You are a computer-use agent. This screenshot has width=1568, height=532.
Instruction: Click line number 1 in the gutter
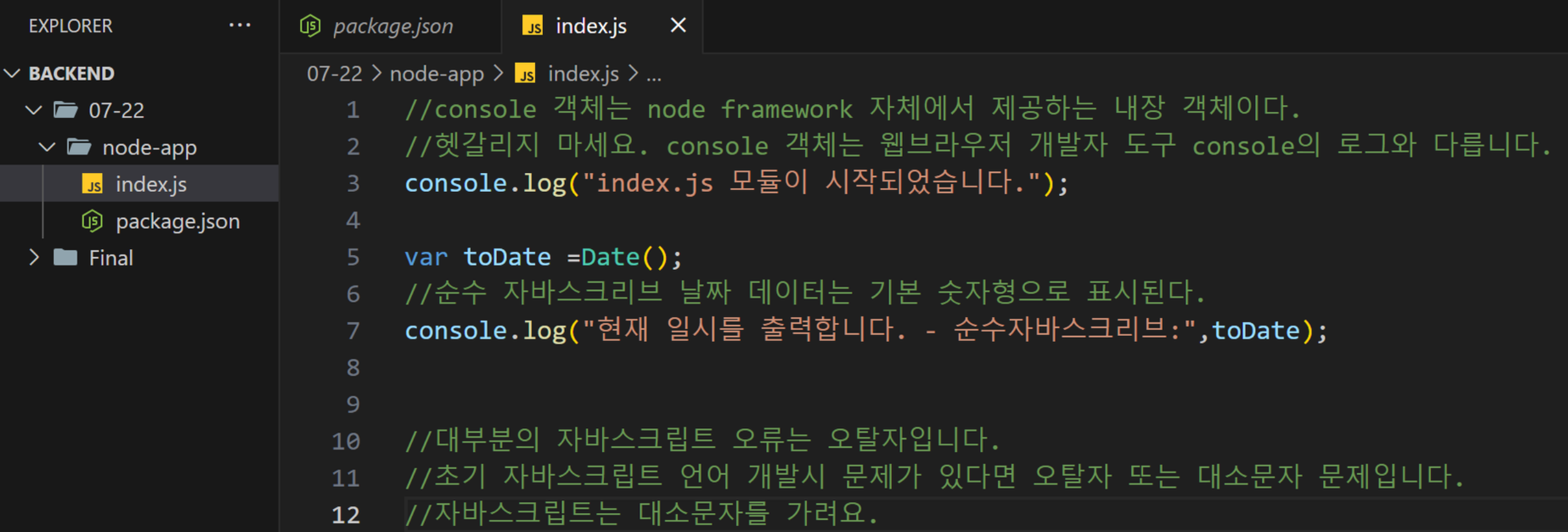[353, 110]
